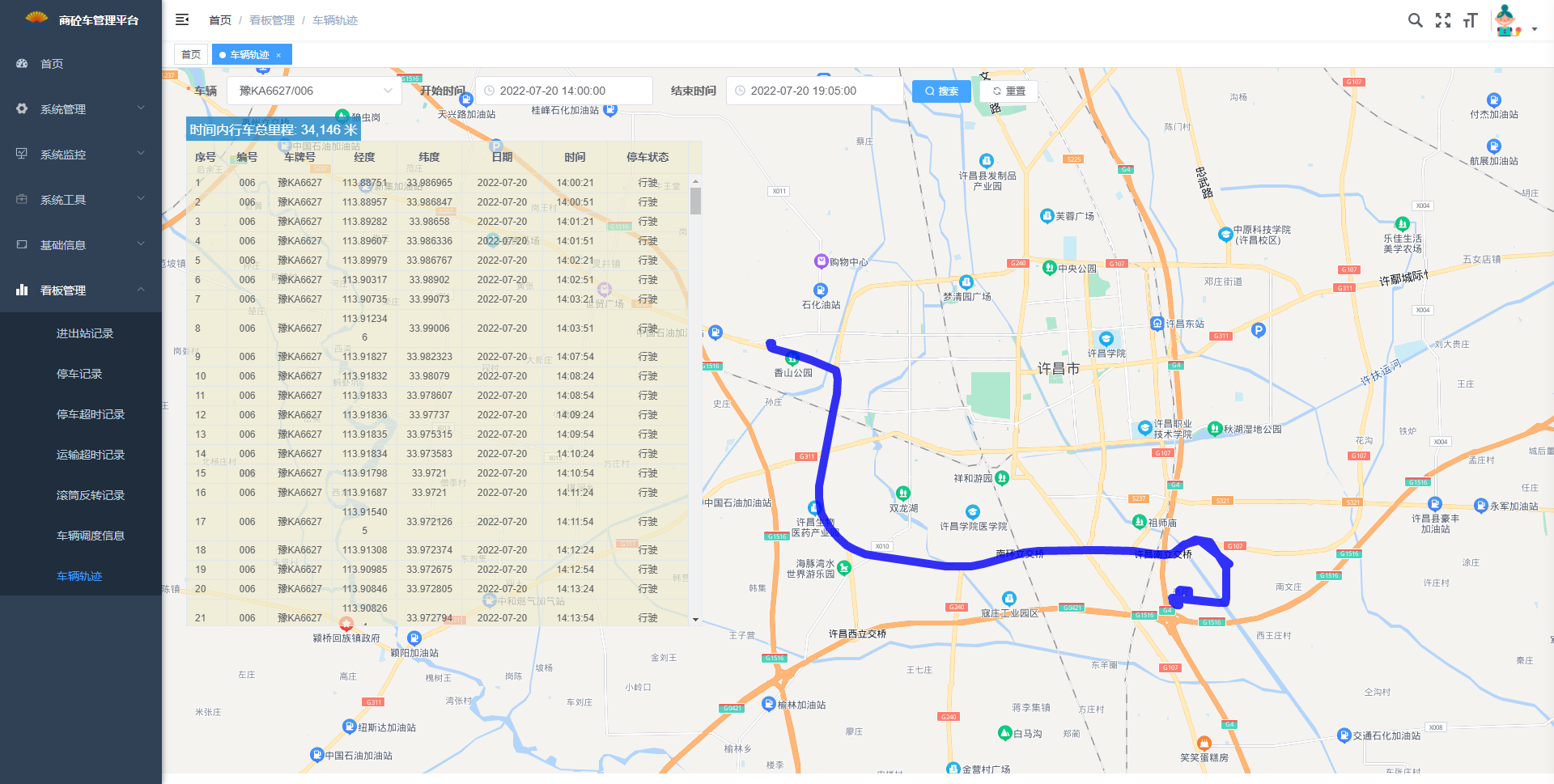Expand the 系统监控 menu
Viewport: 1554px width, 784px height.
(81, 154)
